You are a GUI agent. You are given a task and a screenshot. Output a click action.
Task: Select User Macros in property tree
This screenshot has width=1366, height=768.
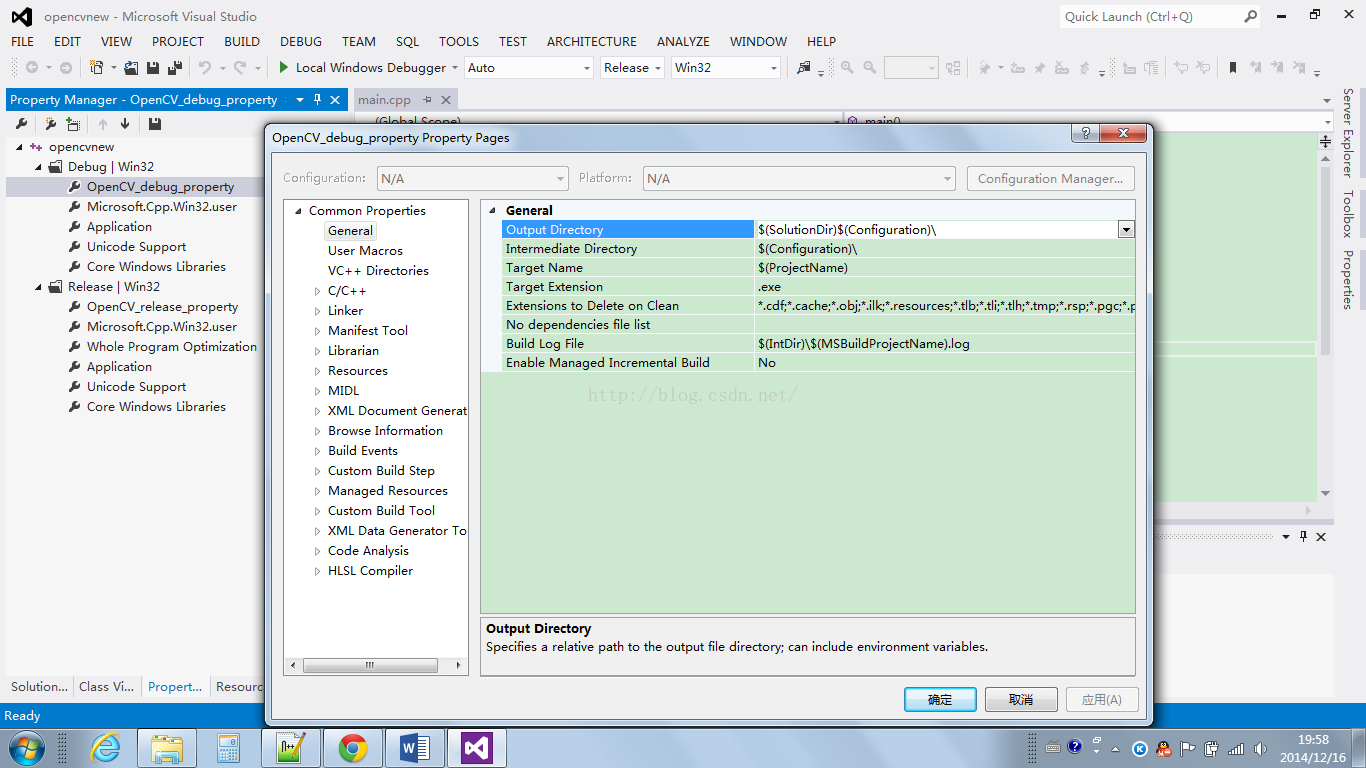(365, 251)
